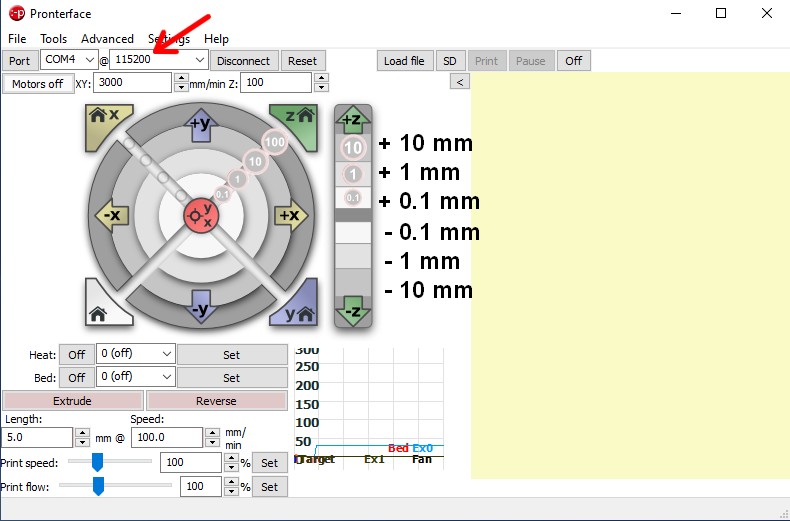Open the File menu
Viewport: 790px width, 521px height.
click(x=17, y=39)
